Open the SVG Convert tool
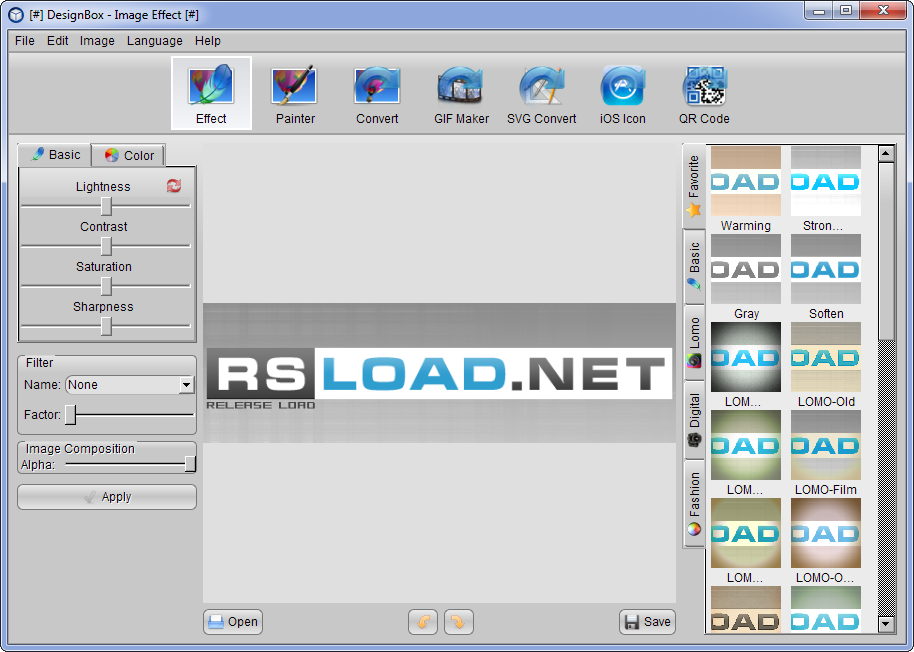 pos(542,93)
